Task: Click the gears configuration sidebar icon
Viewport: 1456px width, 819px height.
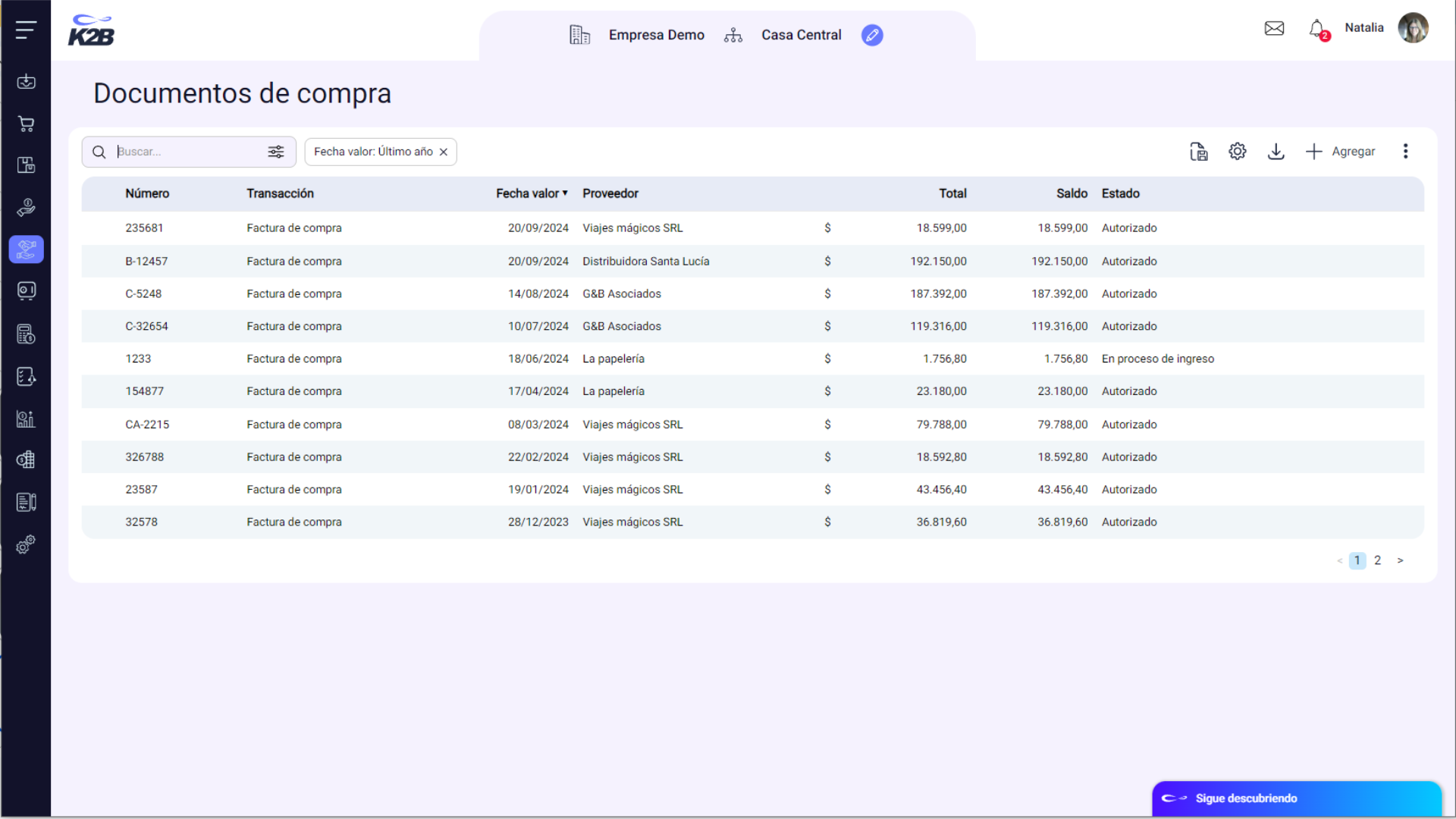Action: (26, 544)
